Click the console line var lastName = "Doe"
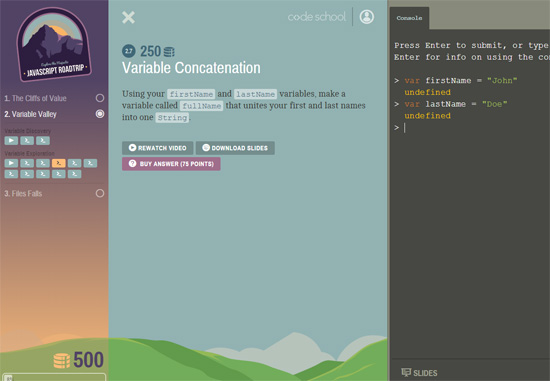The image size is (550, 381). (456, 104)
